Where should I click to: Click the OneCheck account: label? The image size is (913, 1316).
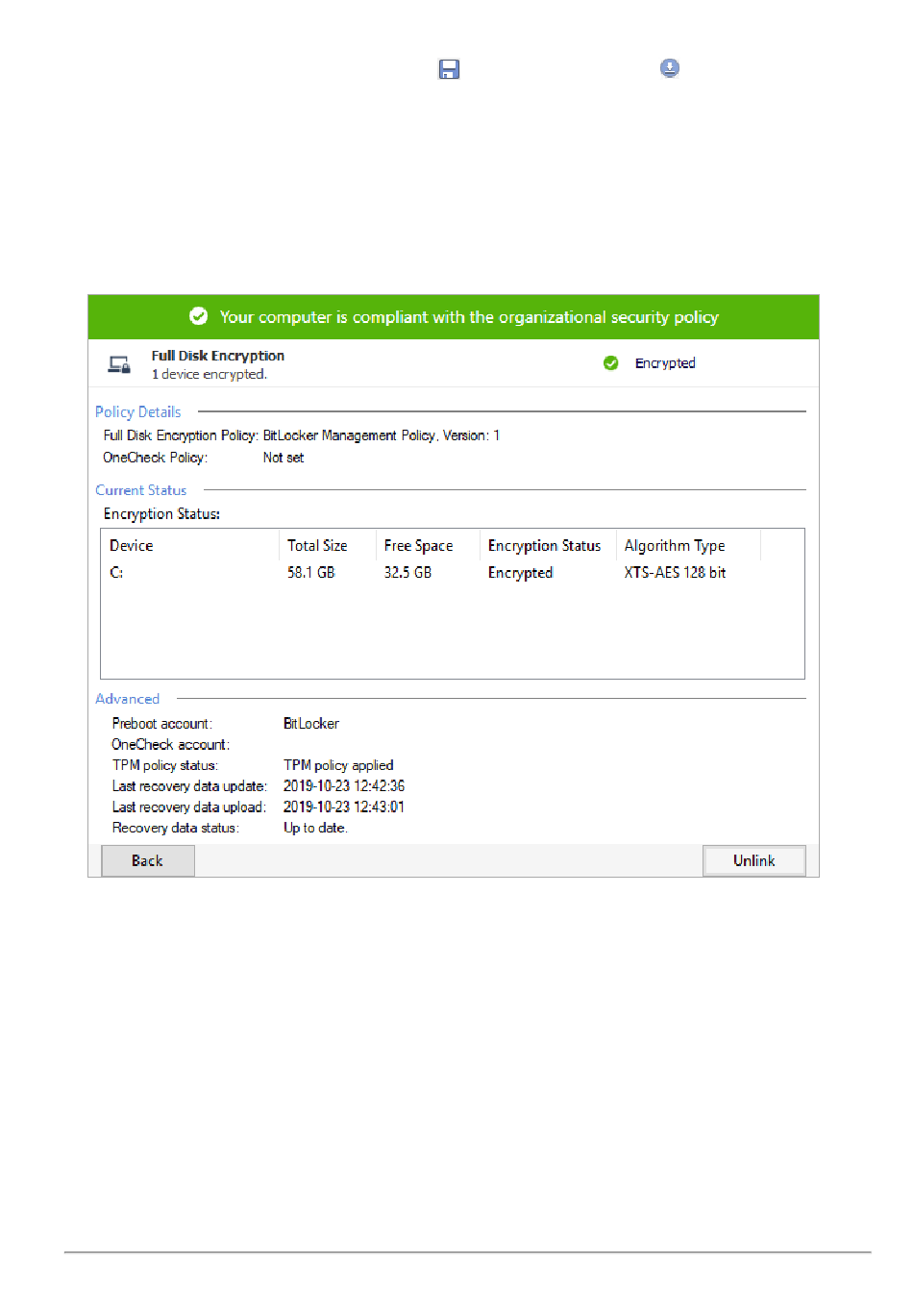coord(170,744)
